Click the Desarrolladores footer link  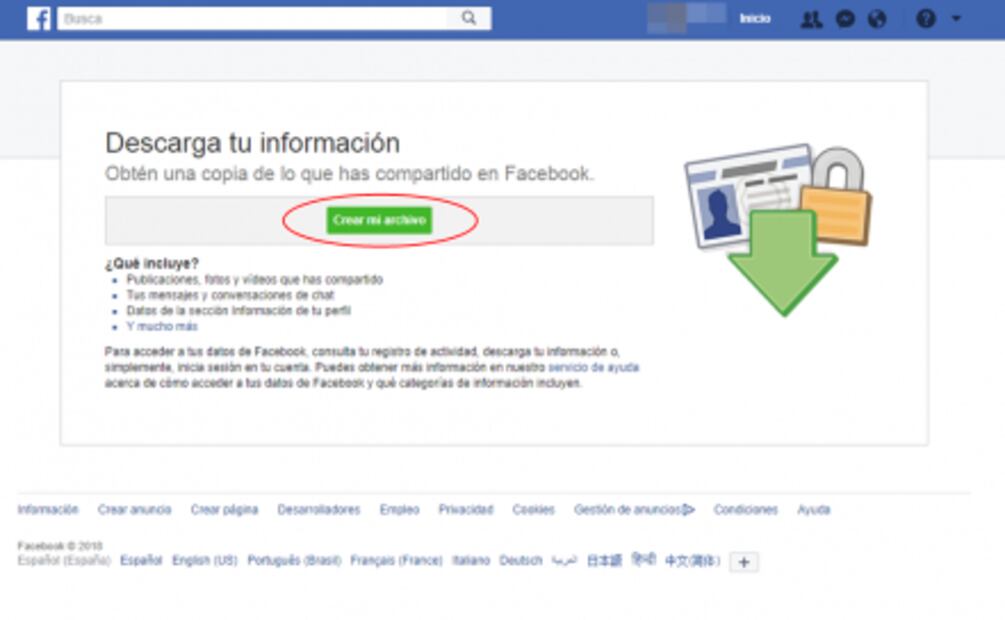(318, 510)
